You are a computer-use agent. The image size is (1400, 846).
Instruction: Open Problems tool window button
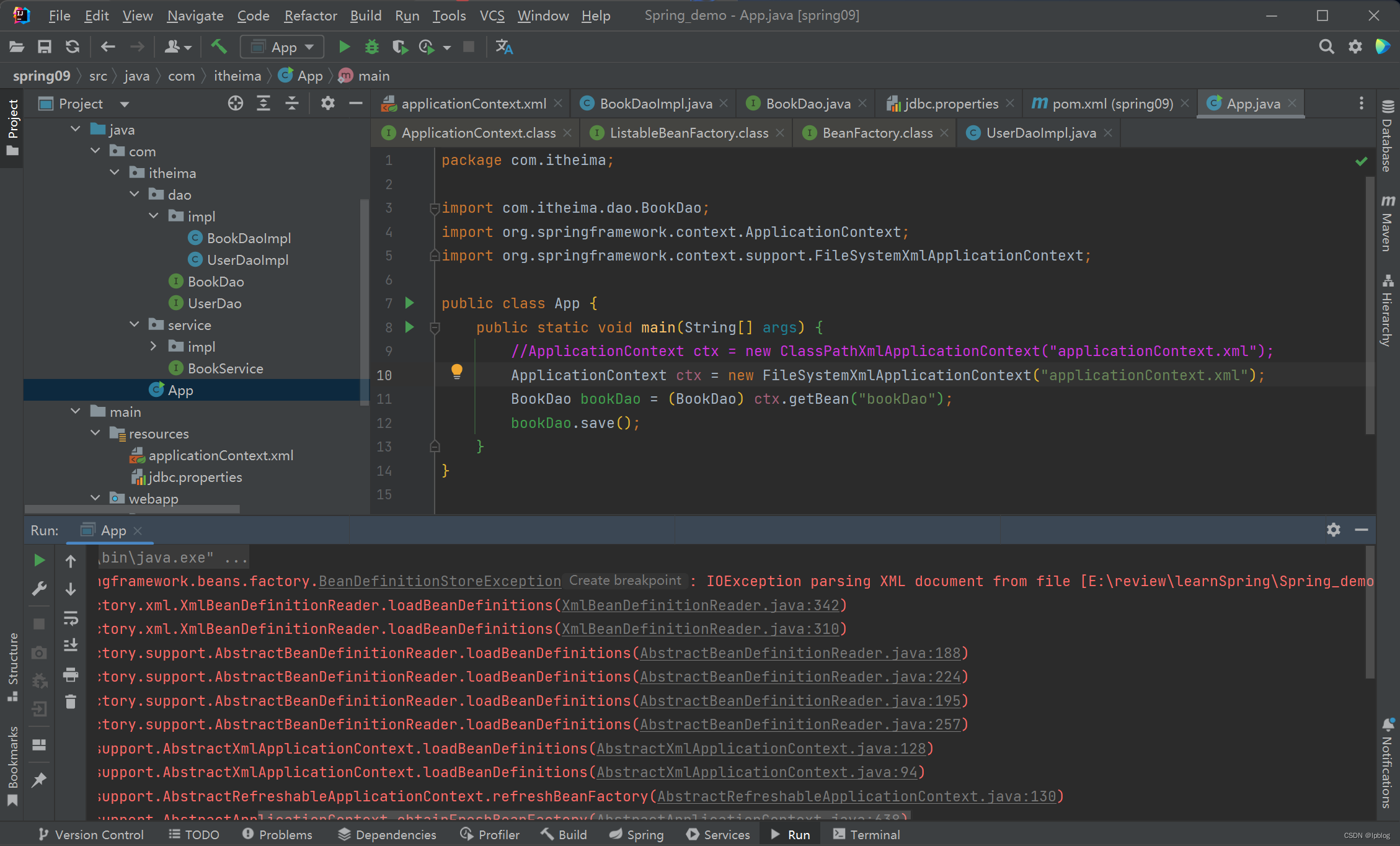click(277, 835)
